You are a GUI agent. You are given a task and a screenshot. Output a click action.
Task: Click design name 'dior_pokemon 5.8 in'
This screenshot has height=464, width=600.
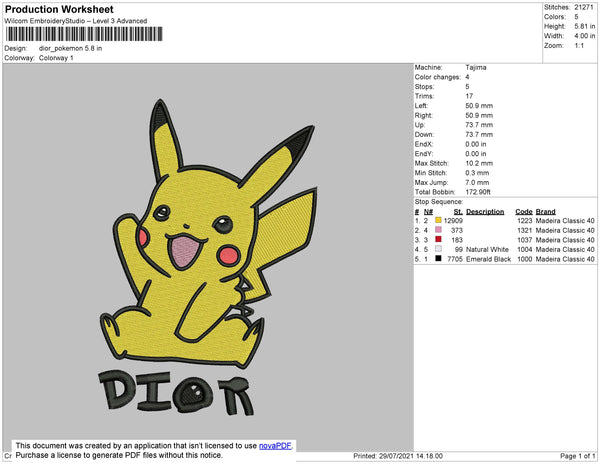click(x=70, y=49)
